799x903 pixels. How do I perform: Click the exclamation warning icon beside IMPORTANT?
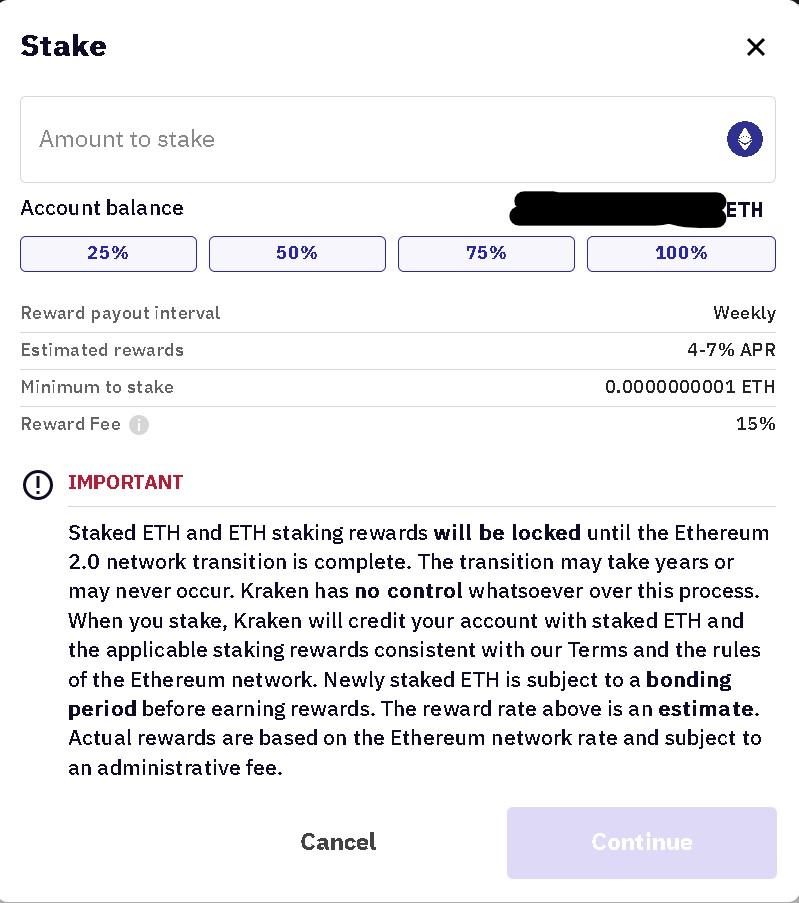[x=38, y=485]
